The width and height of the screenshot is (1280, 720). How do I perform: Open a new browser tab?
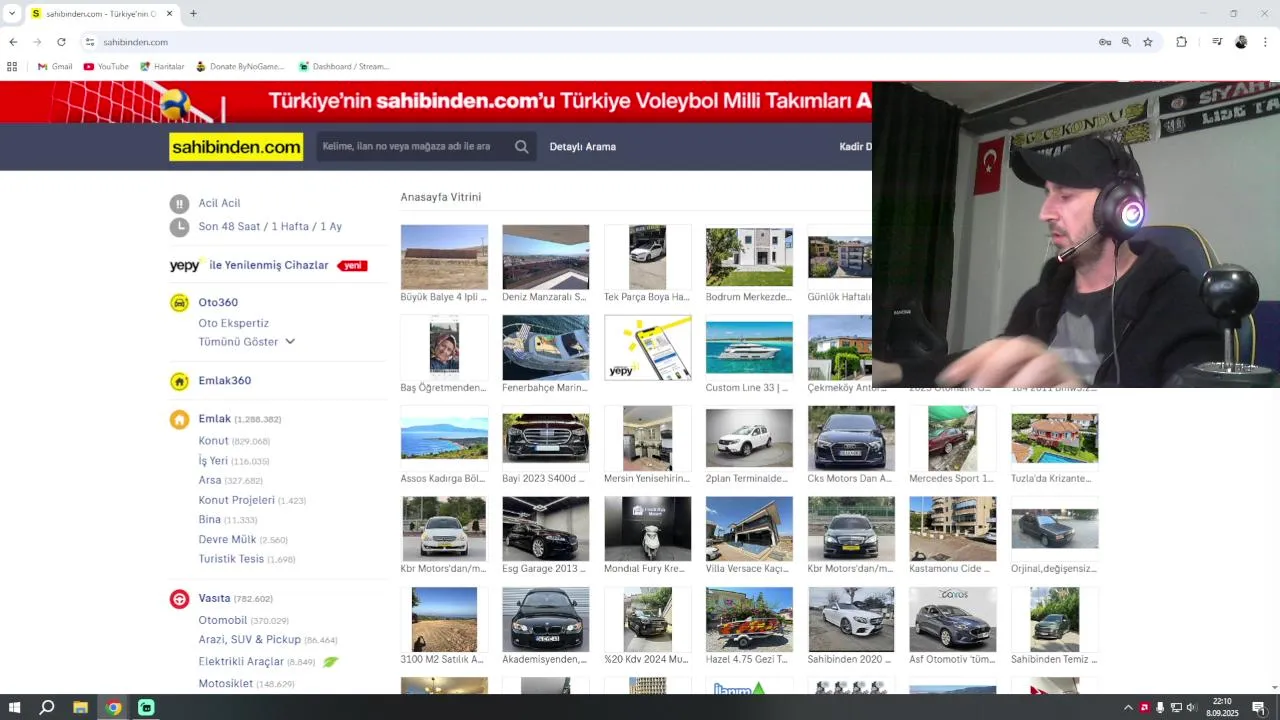(x=193, y=14)
